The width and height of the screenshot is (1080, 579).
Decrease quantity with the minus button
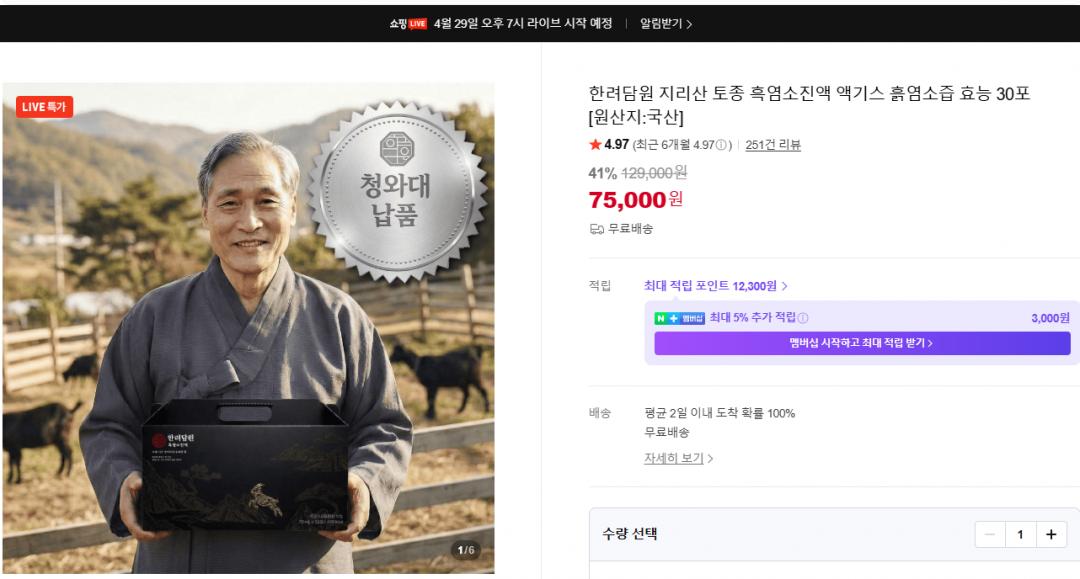[990, 535]
